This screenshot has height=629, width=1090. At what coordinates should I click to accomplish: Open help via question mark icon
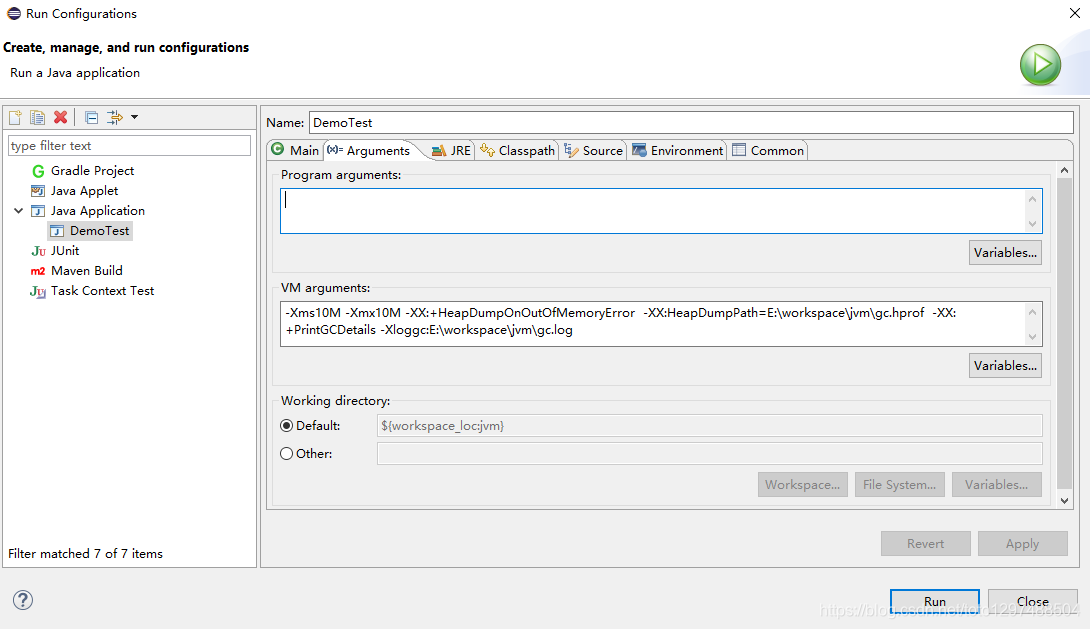(23, 600)
